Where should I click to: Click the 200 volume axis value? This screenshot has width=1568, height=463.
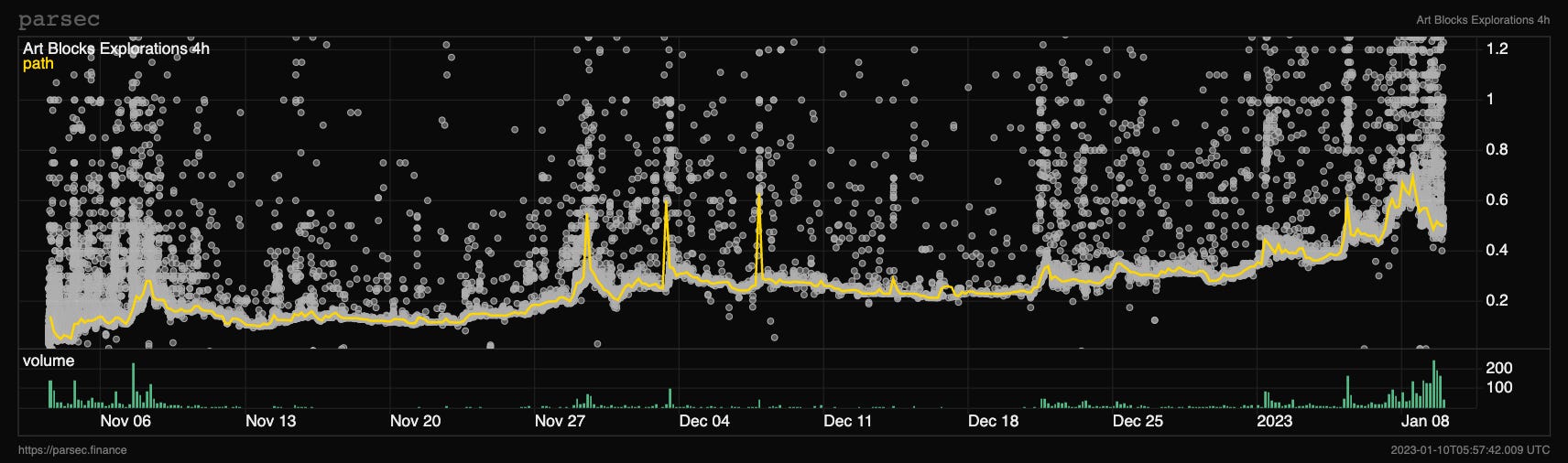click(x=1498, y=368)
